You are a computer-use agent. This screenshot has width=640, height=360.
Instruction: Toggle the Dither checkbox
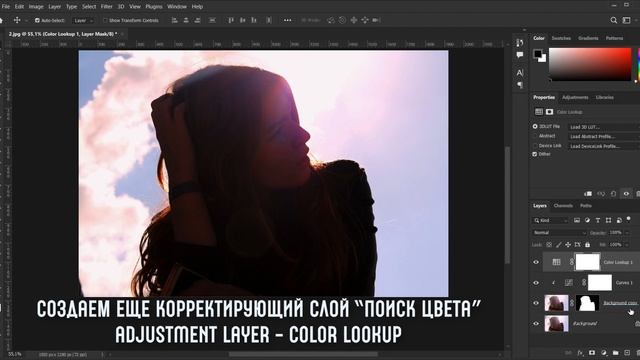point(535,154)
